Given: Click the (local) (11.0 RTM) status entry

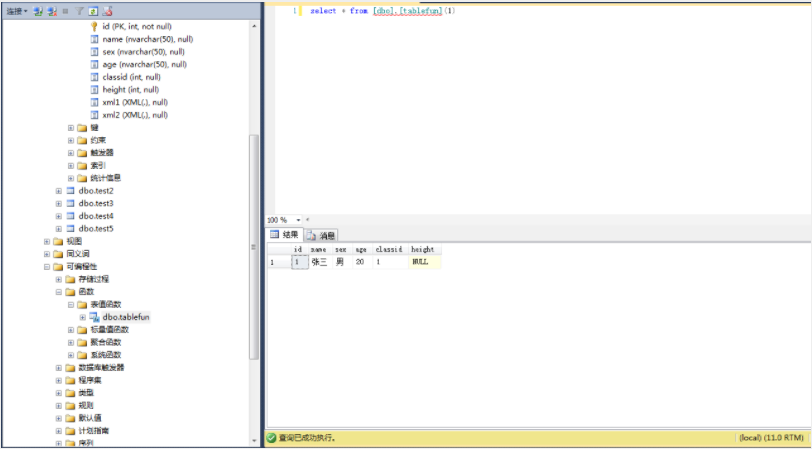Looking at the screenshot, I should pos(772,438).
